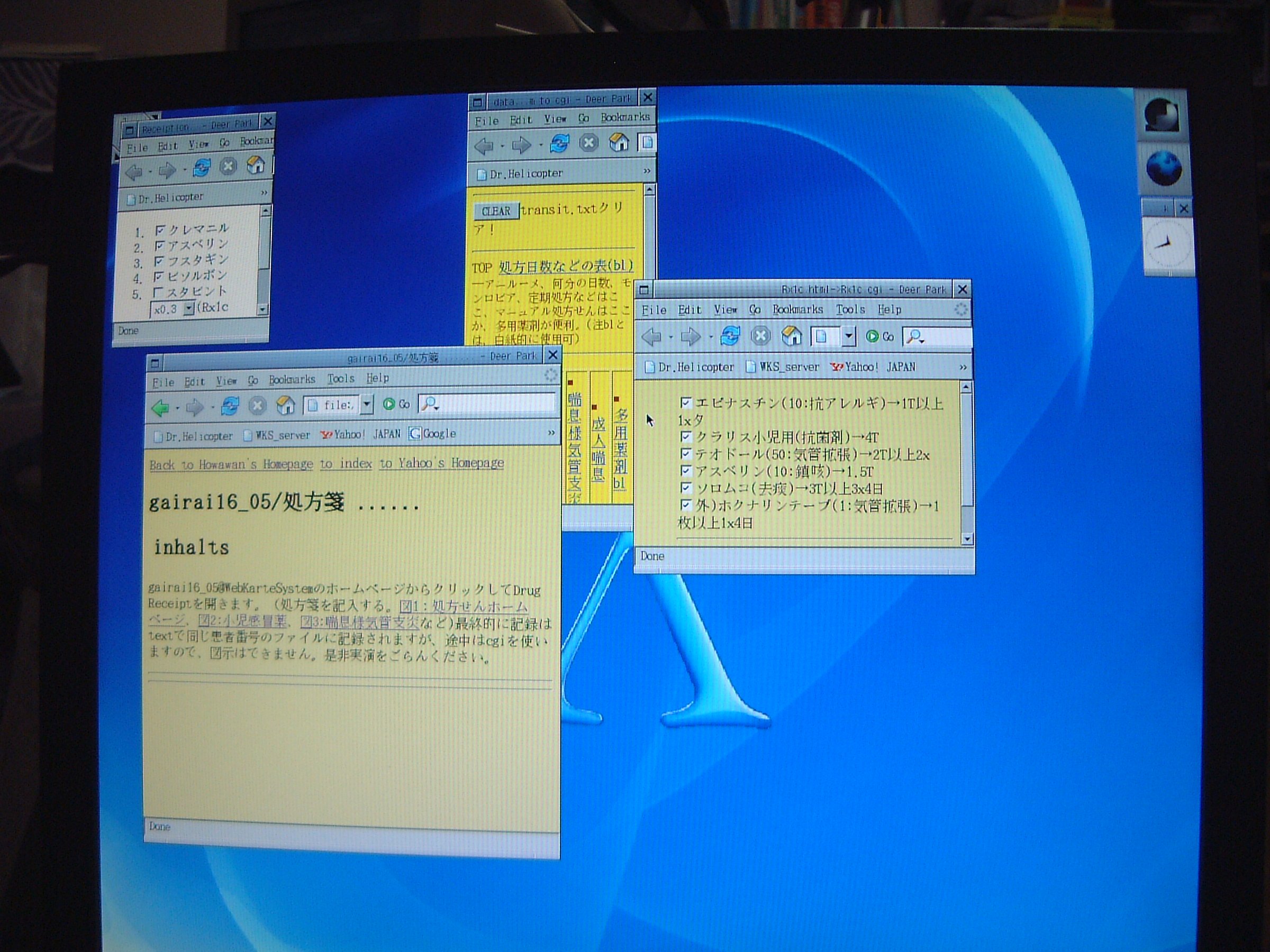Viewport: 1270px width, 952px height.
Task: Open Back history dropdown arrow in gairai16_05 window
Action: point(177,408)
